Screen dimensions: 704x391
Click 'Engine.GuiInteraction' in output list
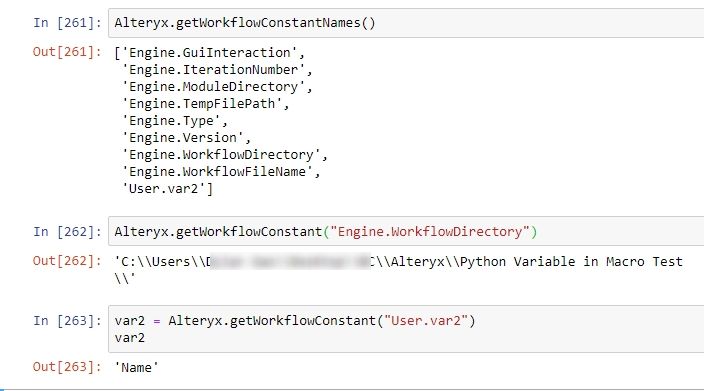210,53
